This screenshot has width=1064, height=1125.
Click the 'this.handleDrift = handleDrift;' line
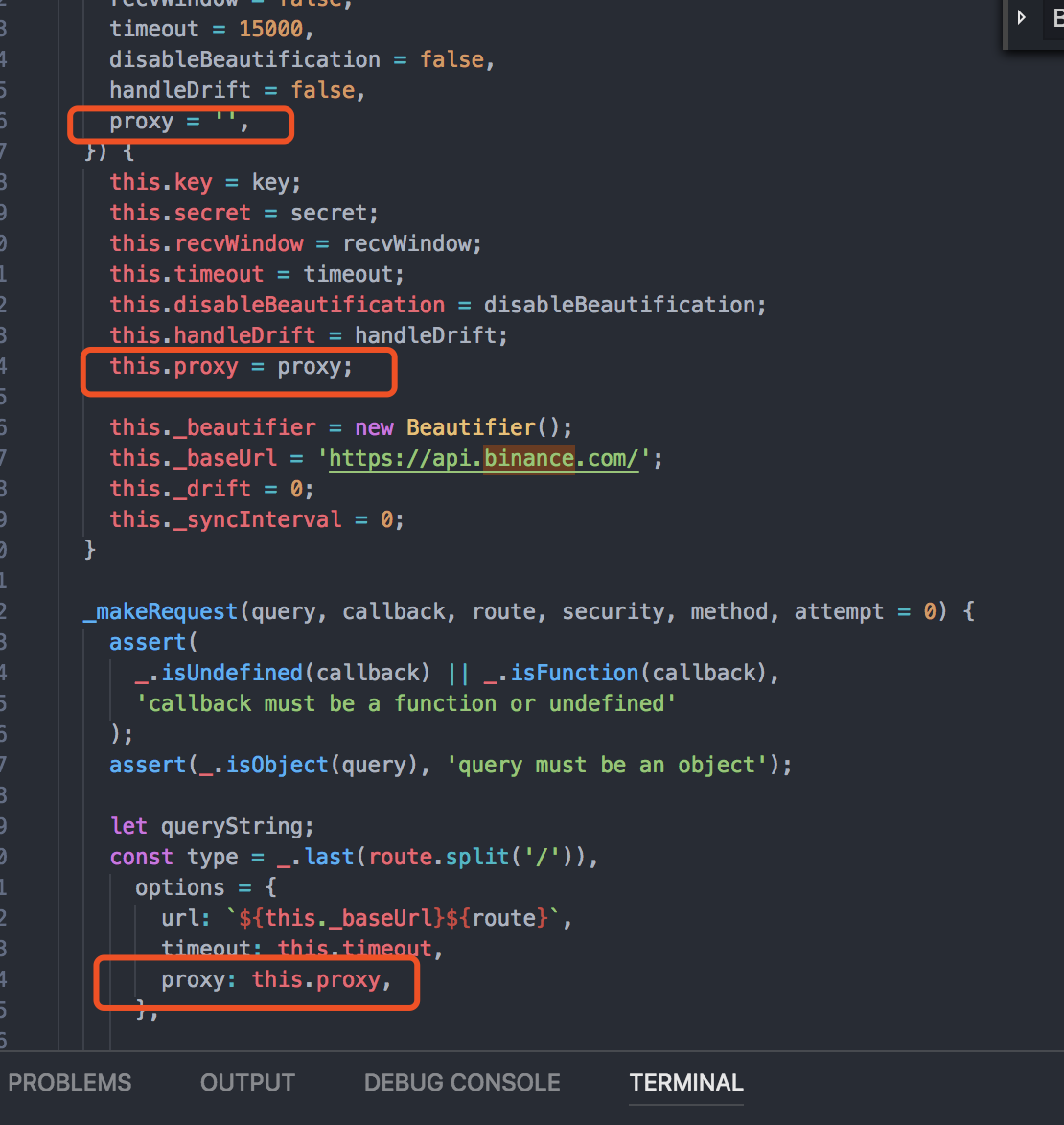click(309, 335)
